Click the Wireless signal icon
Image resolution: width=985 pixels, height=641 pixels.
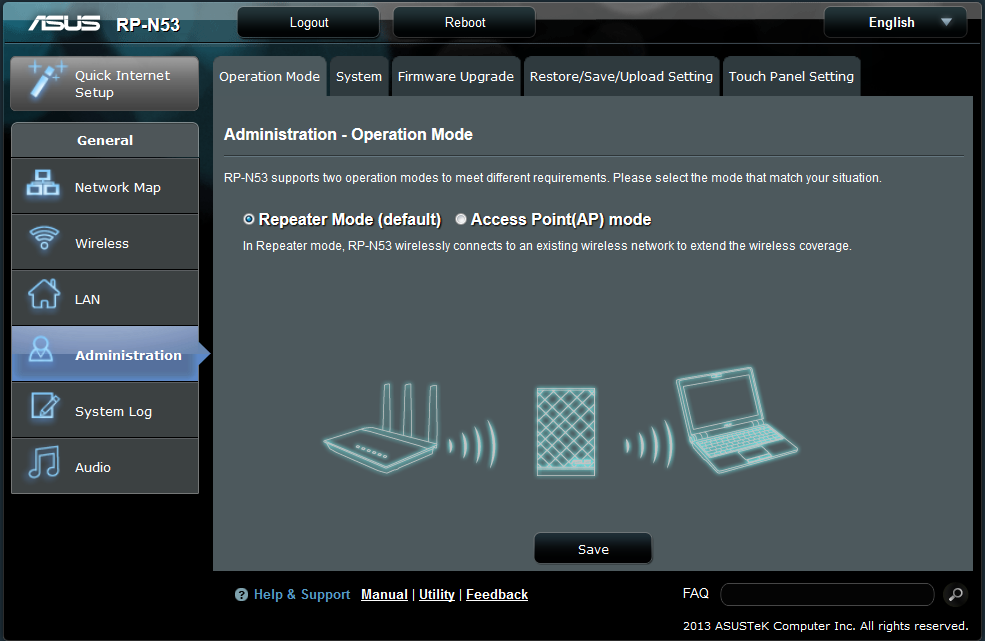(x=43, y=241)
